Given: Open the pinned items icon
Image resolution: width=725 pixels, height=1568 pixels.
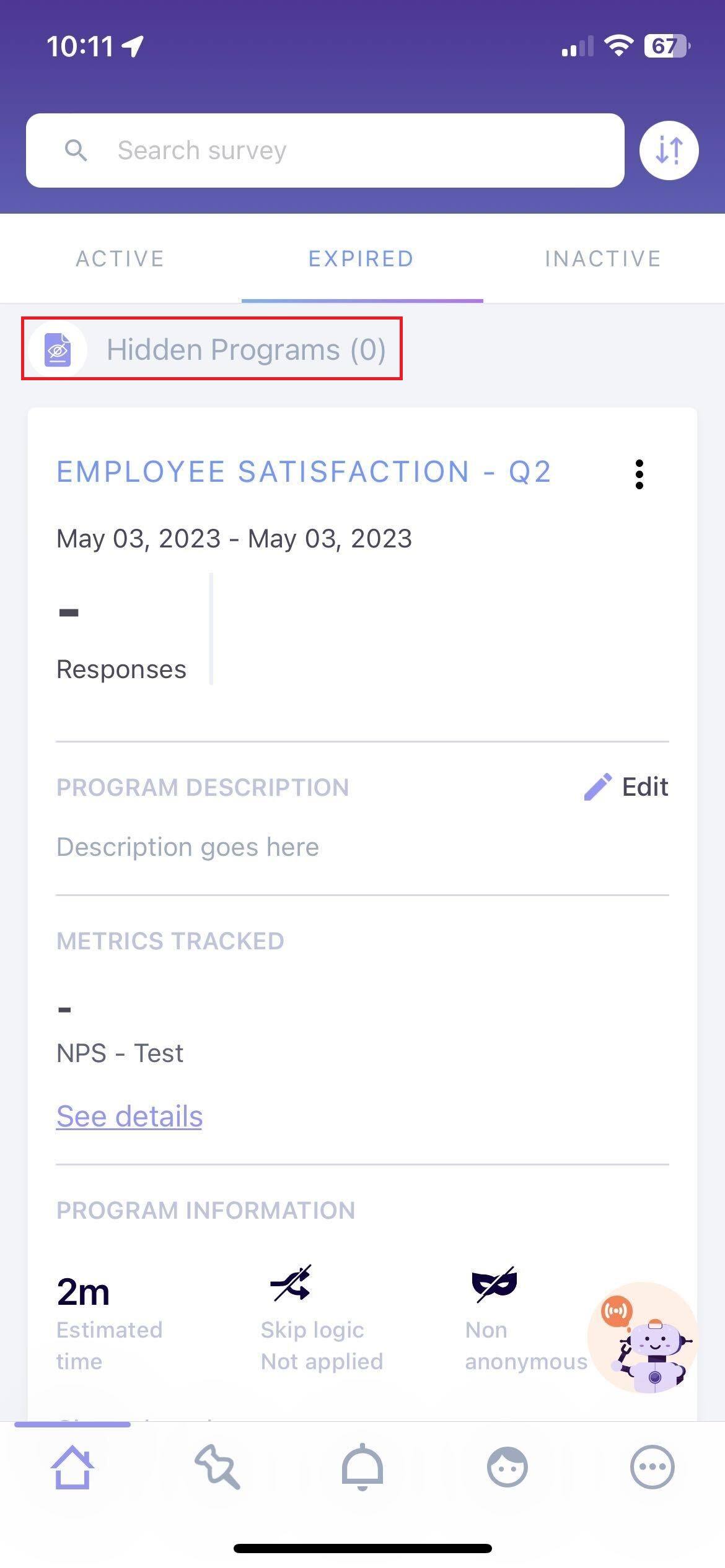Looking at the screenshot, I should point(217,1466).
